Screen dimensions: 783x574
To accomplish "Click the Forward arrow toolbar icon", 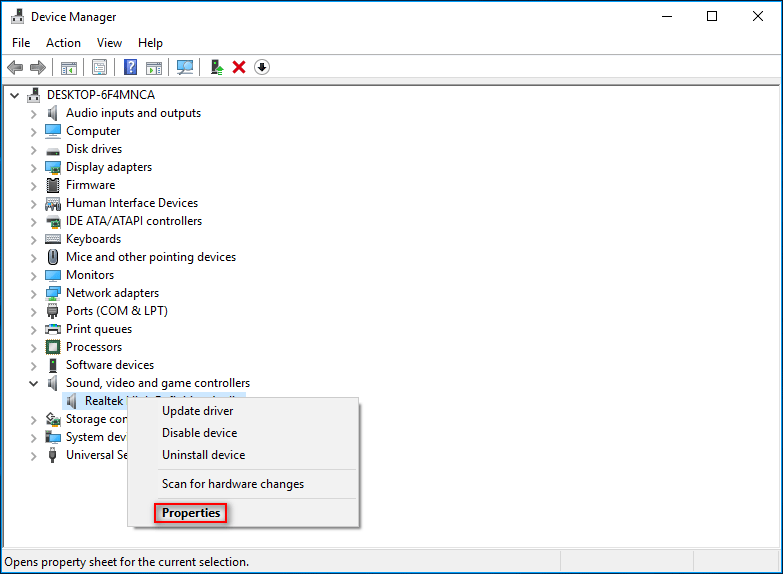I will 38,67.
